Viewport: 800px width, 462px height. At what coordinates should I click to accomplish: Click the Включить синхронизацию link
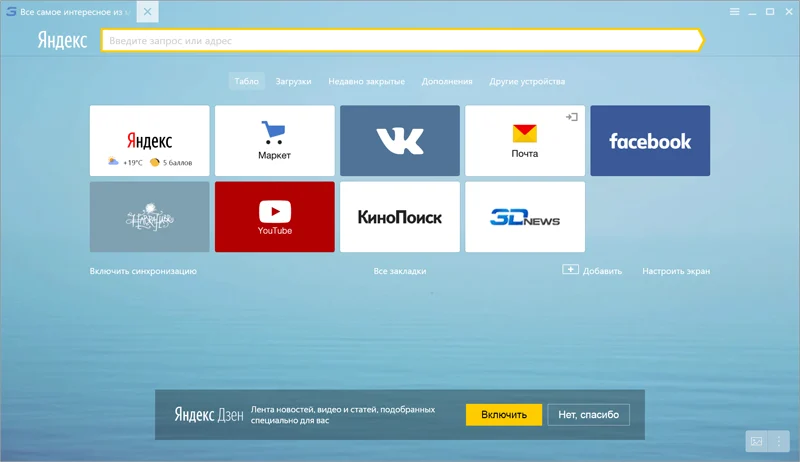pyautogui.click(x=143, y=271)
